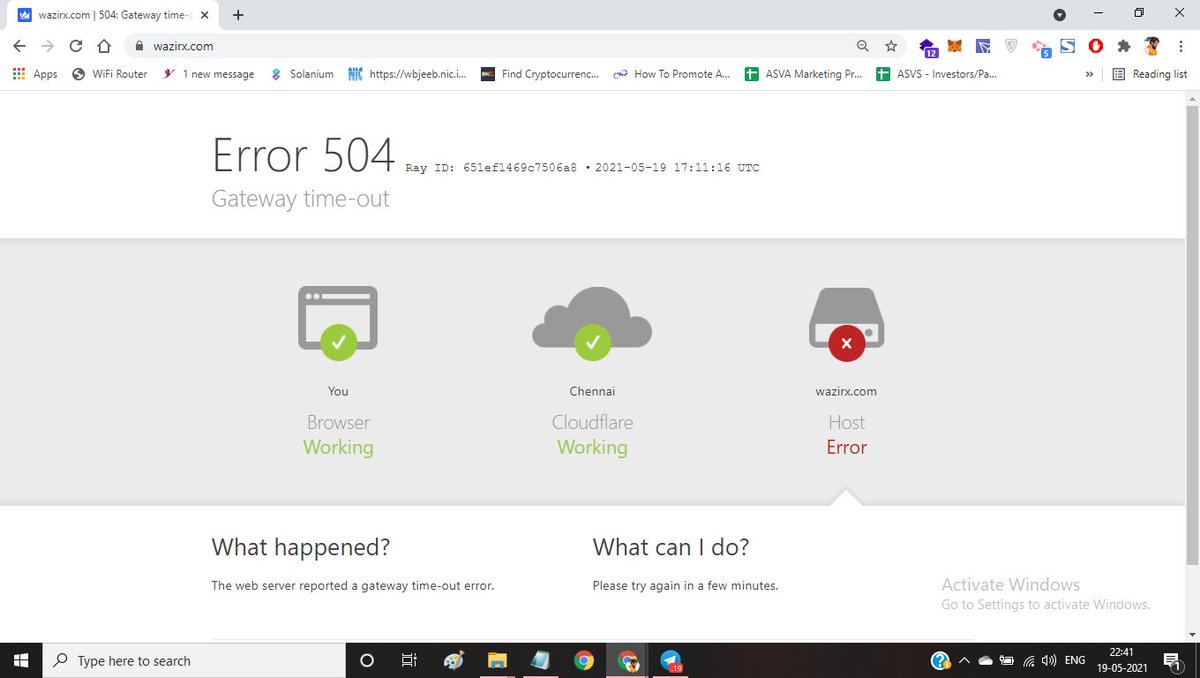The width and height of the screenshot is (1200, 678).
Task: Open the How To Promote A... bookmark
Action: pyautogui.click(x=672, y=74)
